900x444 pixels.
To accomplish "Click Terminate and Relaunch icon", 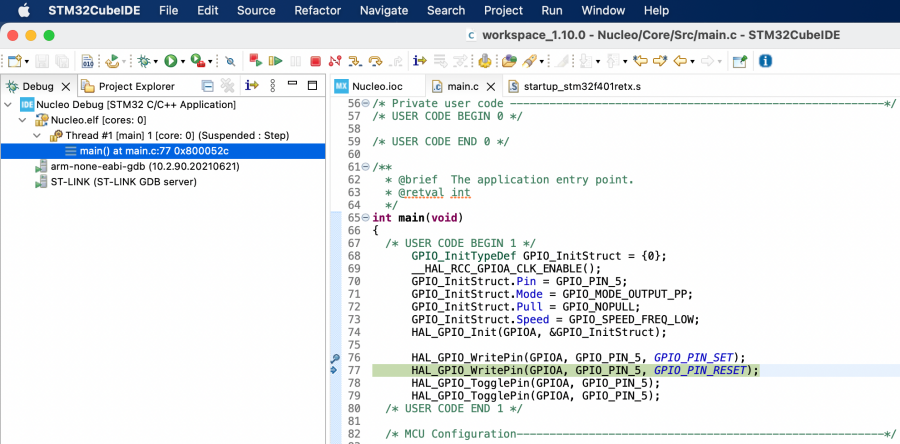I will (x=257, y=61).
